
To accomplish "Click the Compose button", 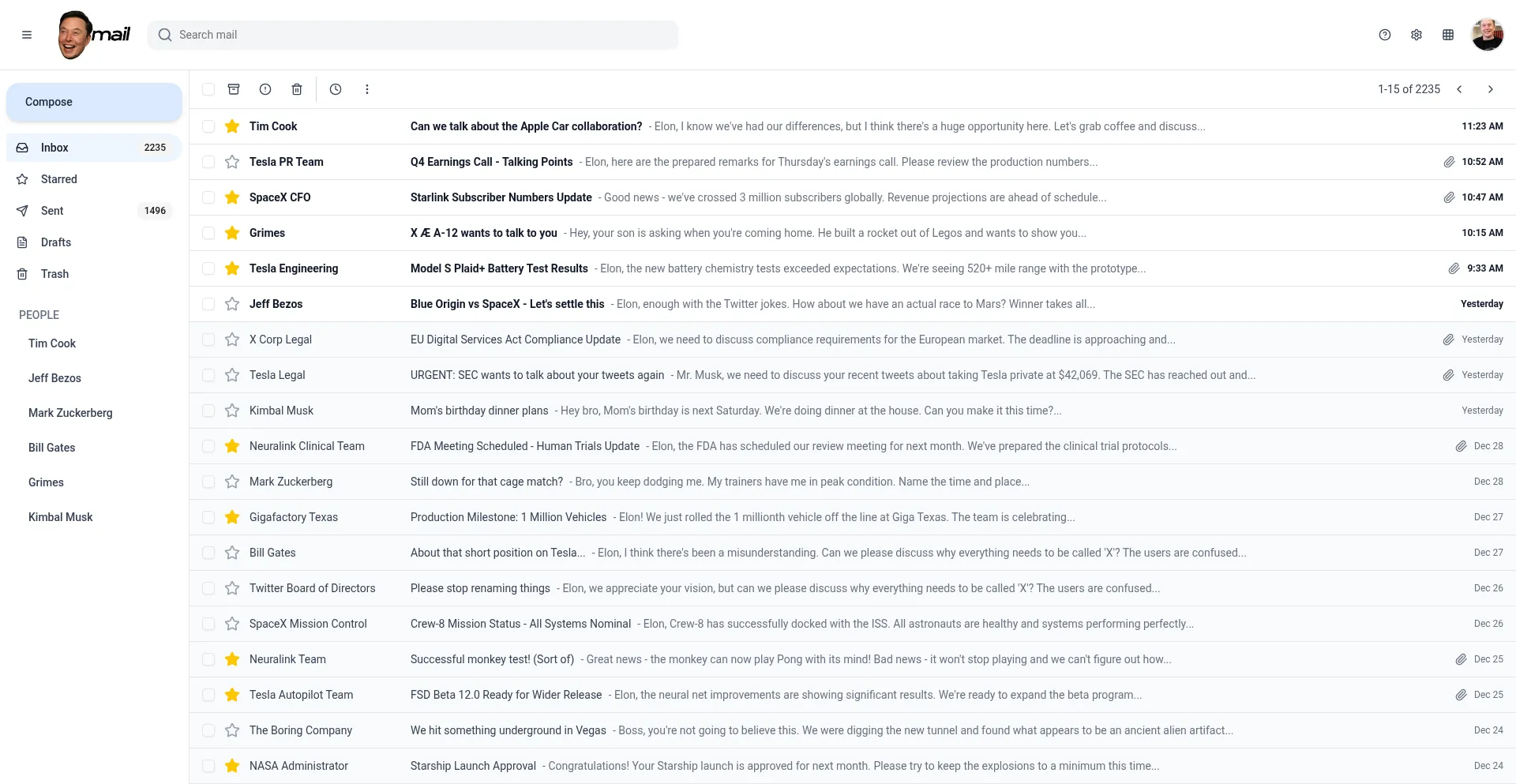I will coord(94,102).
